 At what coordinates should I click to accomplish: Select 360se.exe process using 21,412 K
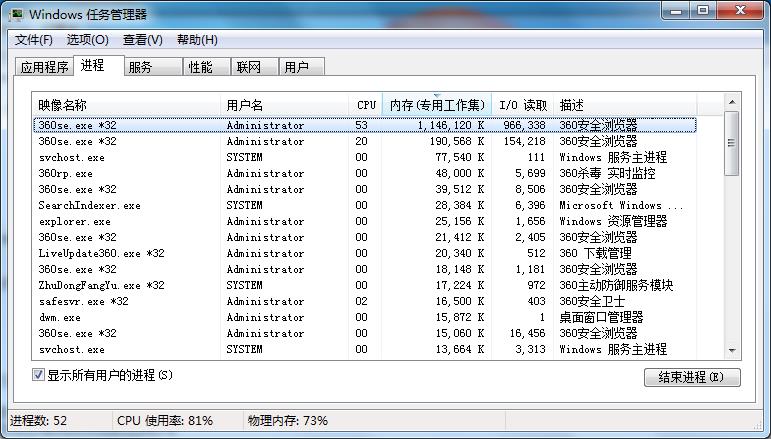[365, 237]
